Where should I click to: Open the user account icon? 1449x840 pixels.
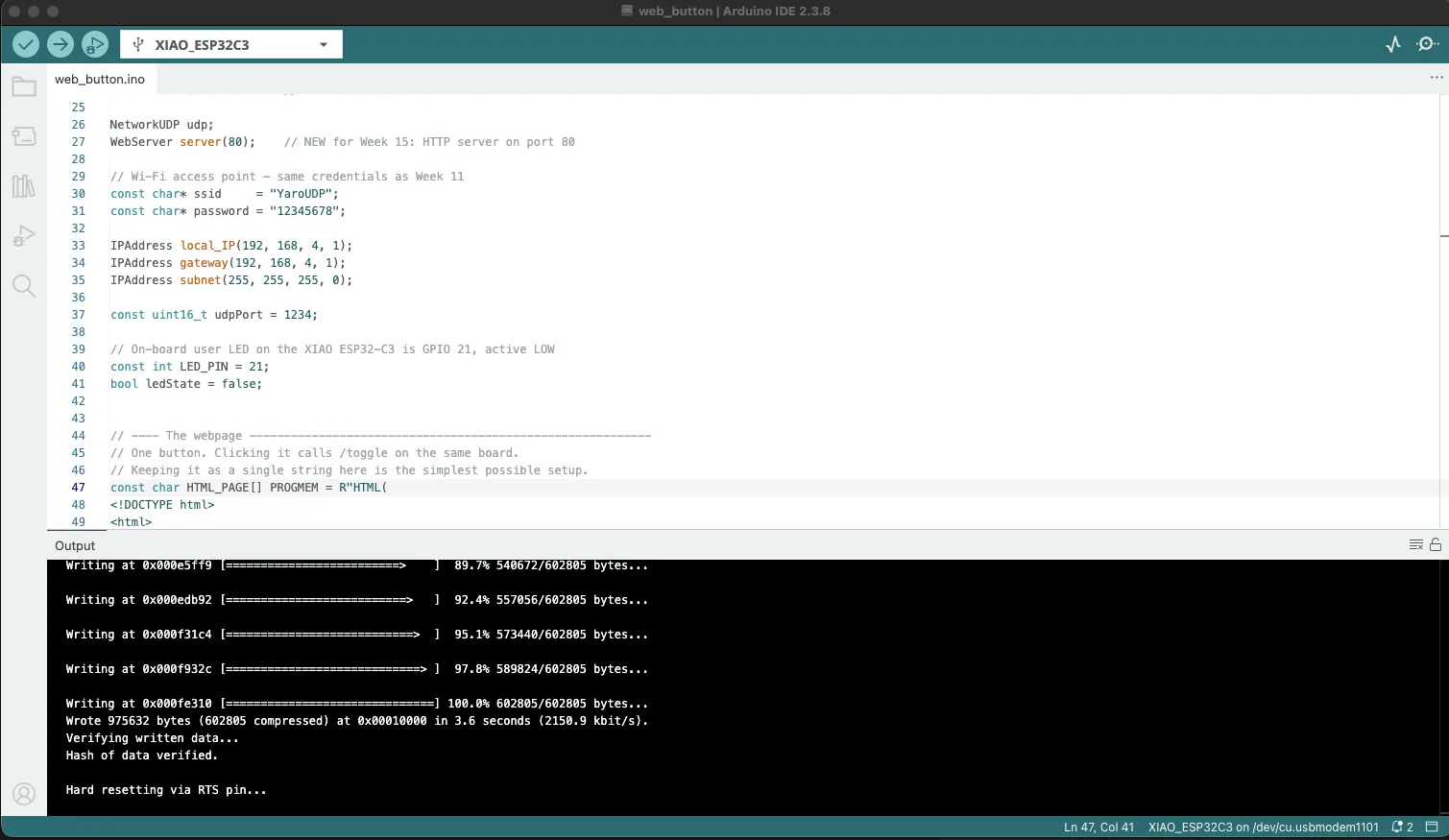click(x=24, y=794)
